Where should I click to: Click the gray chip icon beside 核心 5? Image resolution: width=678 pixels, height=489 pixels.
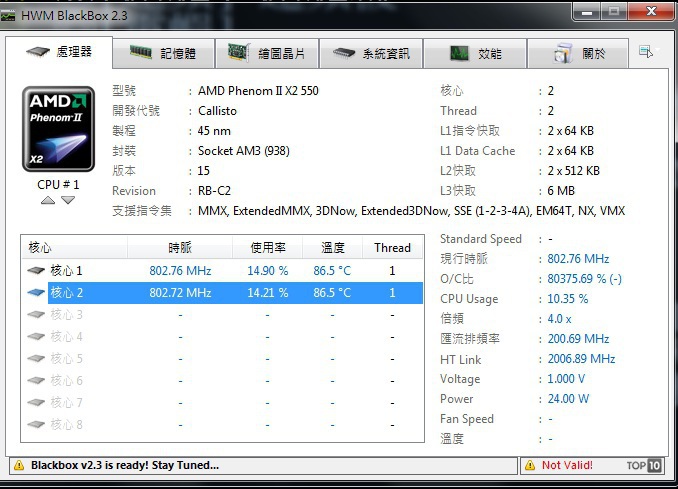click(x=36, y=358)
